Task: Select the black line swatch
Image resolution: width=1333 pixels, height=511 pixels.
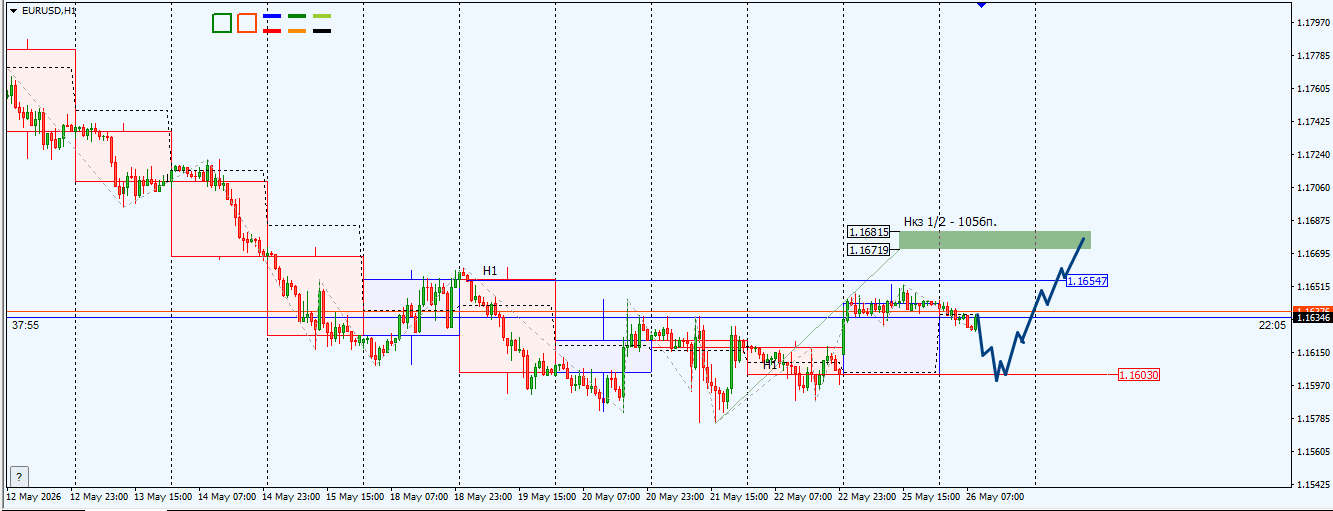Action: 322,31
